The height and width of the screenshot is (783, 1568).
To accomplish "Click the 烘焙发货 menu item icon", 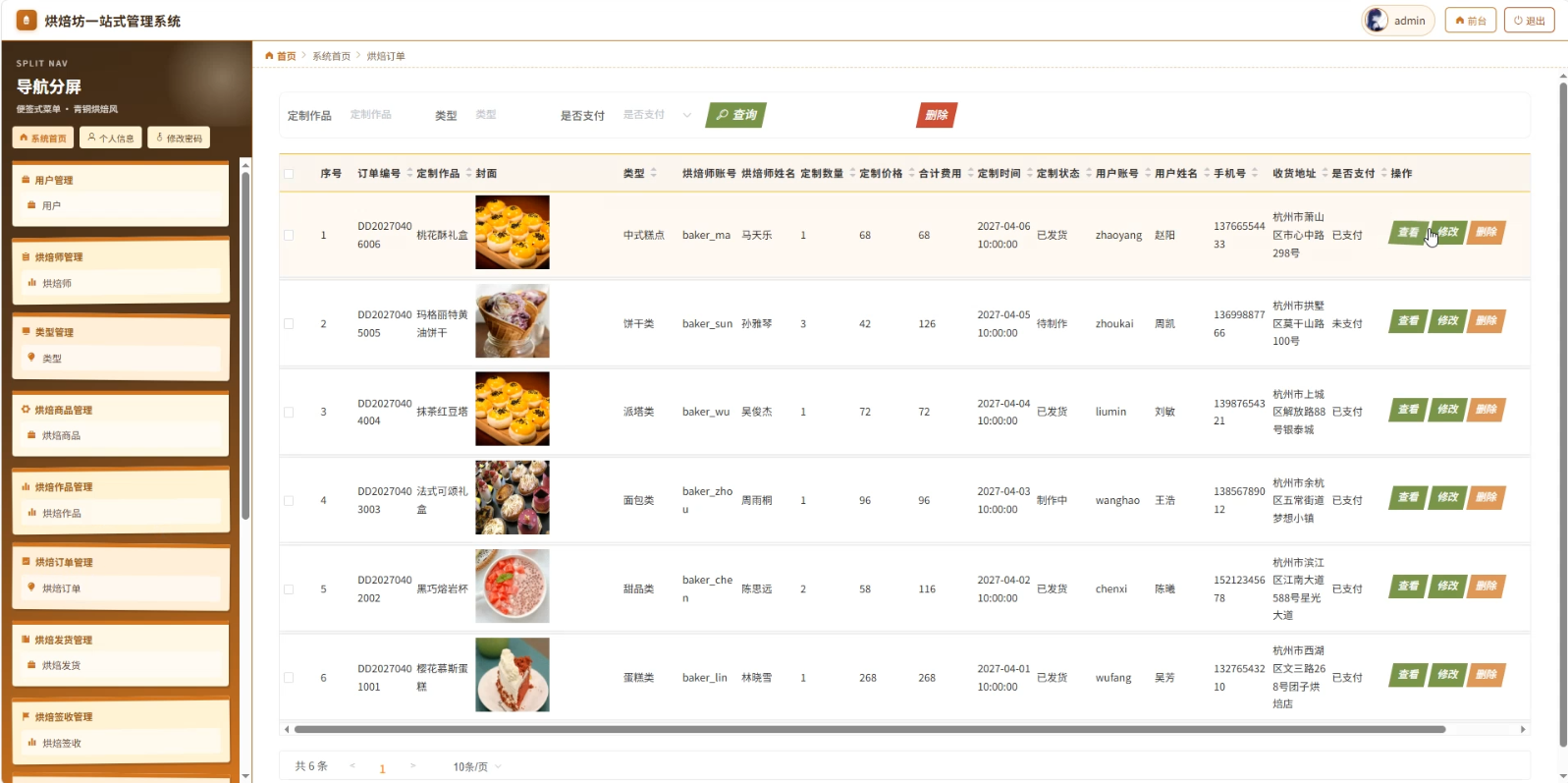I will coord(31,665).
